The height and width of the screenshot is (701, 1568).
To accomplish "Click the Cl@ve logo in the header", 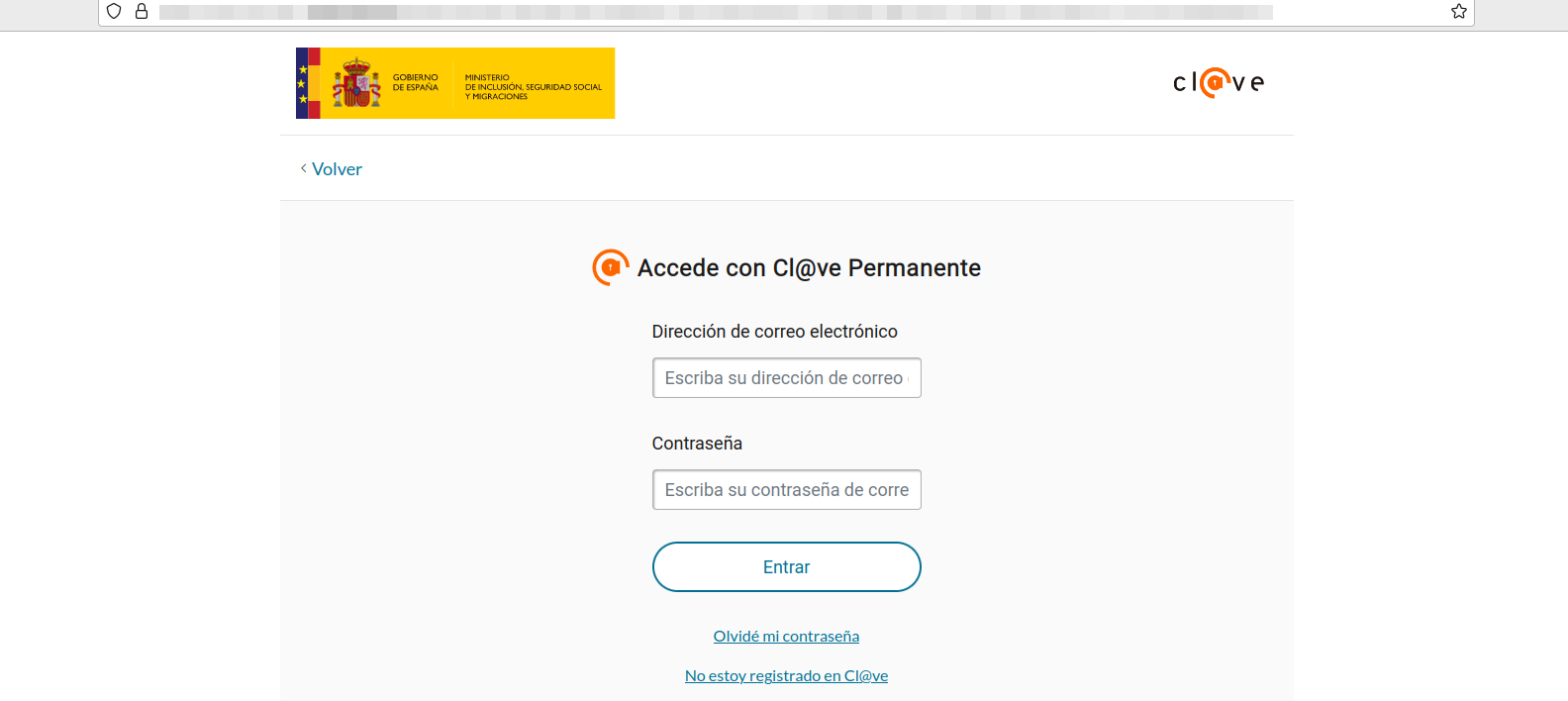I will [x=1219, y=82].
